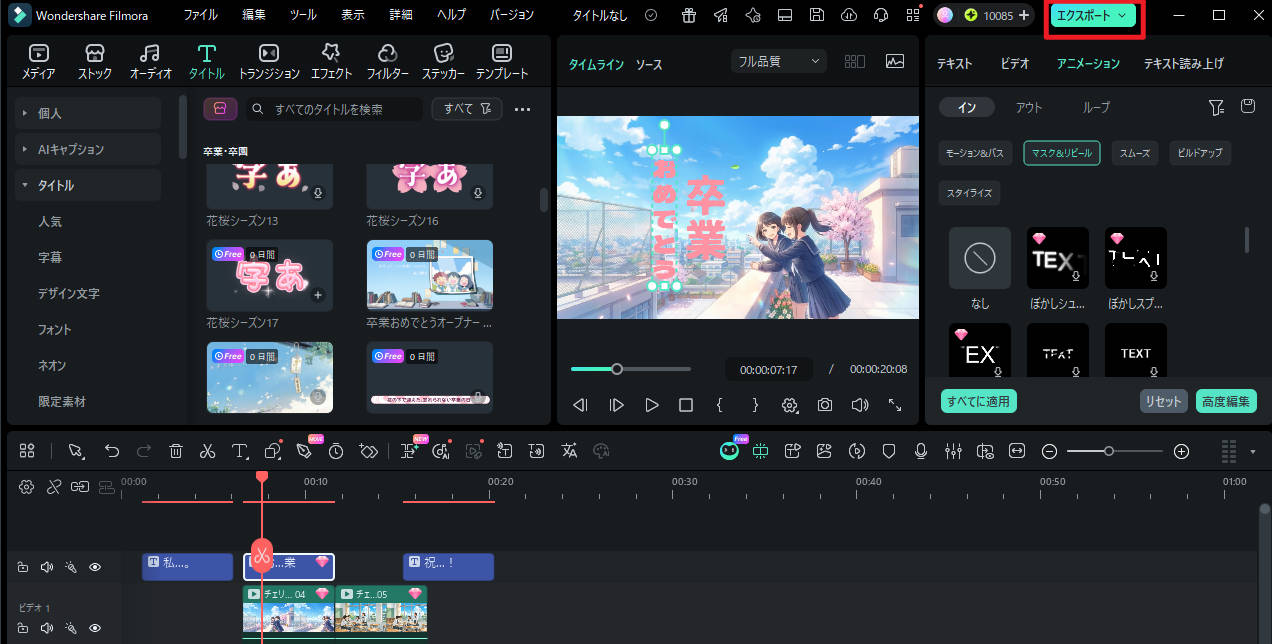Click the speaker volume icon under the preview

pos(860,405)
